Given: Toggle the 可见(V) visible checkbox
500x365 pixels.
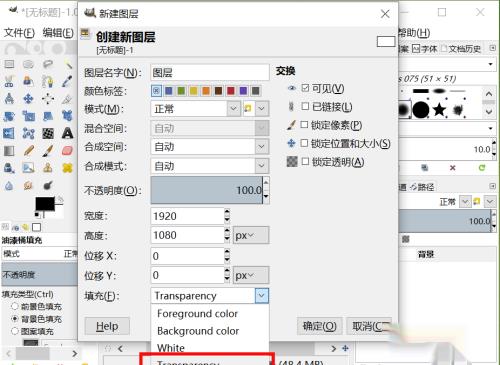Looking at the screenshot, I should click(305, 88).
